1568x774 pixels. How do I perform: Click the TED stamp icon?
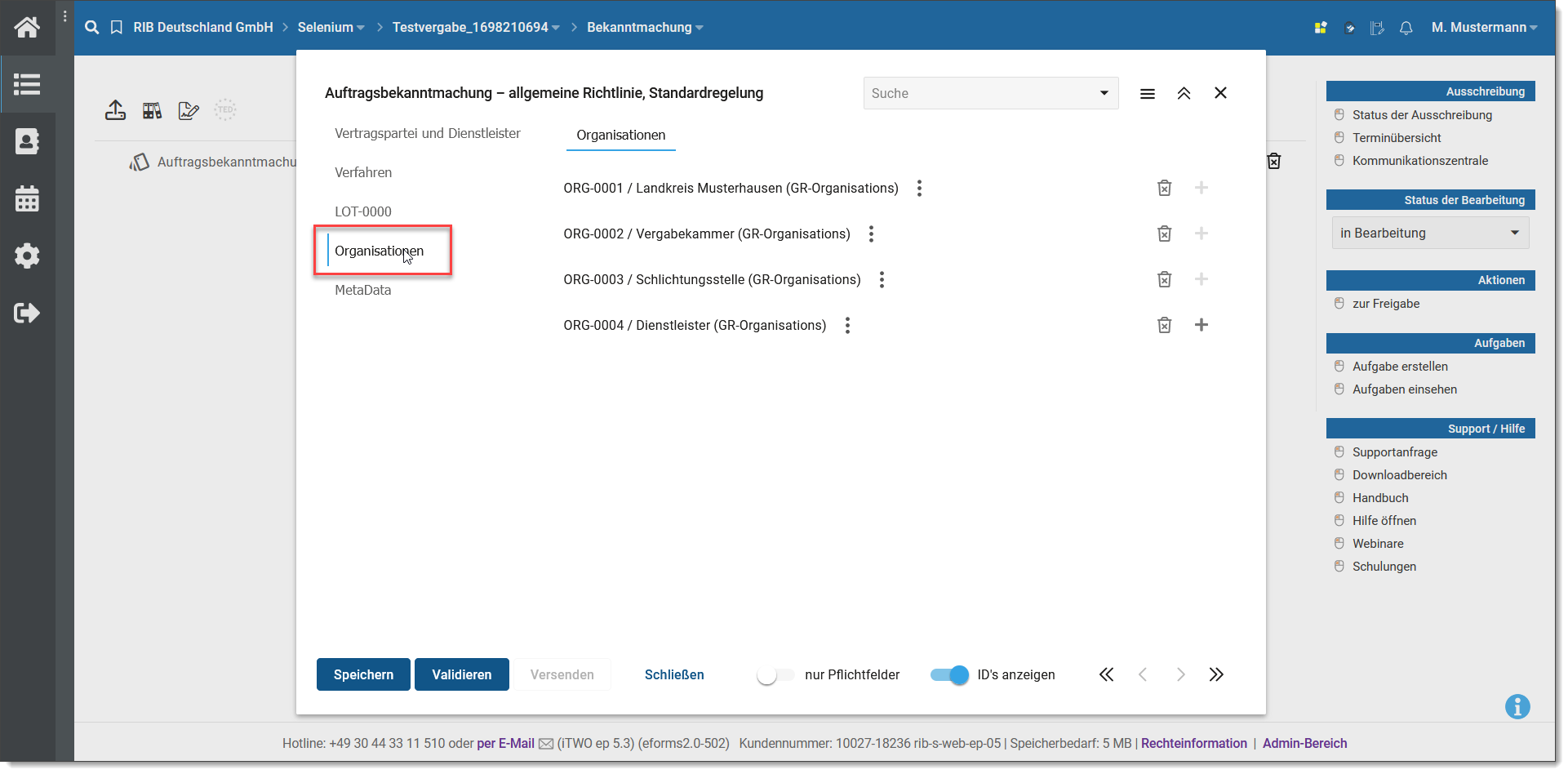pos(225,109)
